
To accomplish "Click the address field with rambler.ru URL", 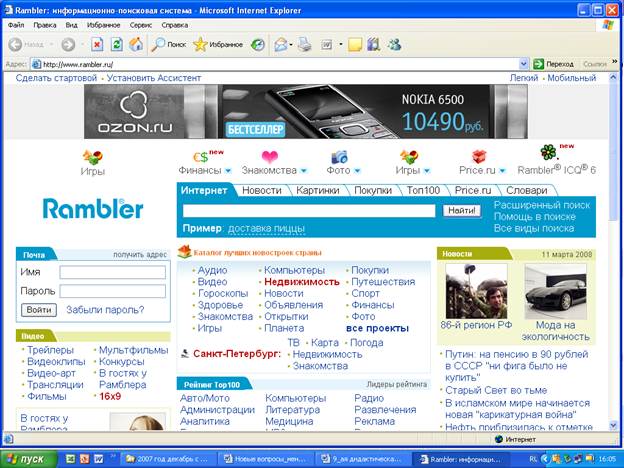I will [x=275, y=64].
